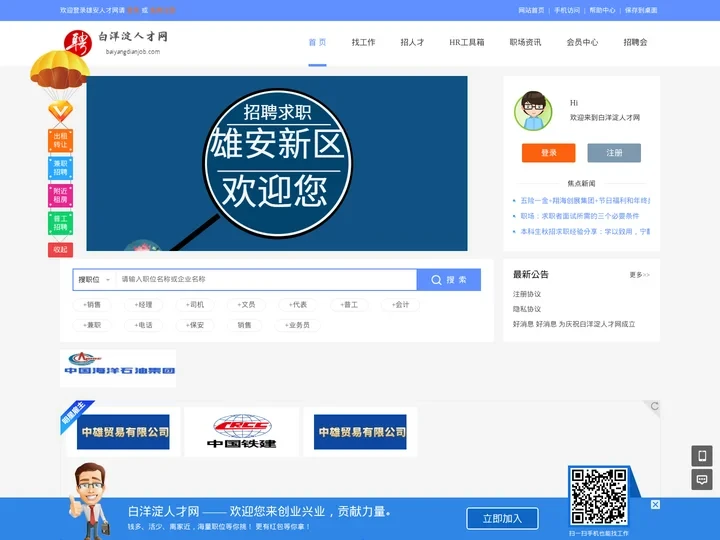Open the 好消息 announcement about site launch
The width and height of the screenshot is (720, 540).
[574, 324]
